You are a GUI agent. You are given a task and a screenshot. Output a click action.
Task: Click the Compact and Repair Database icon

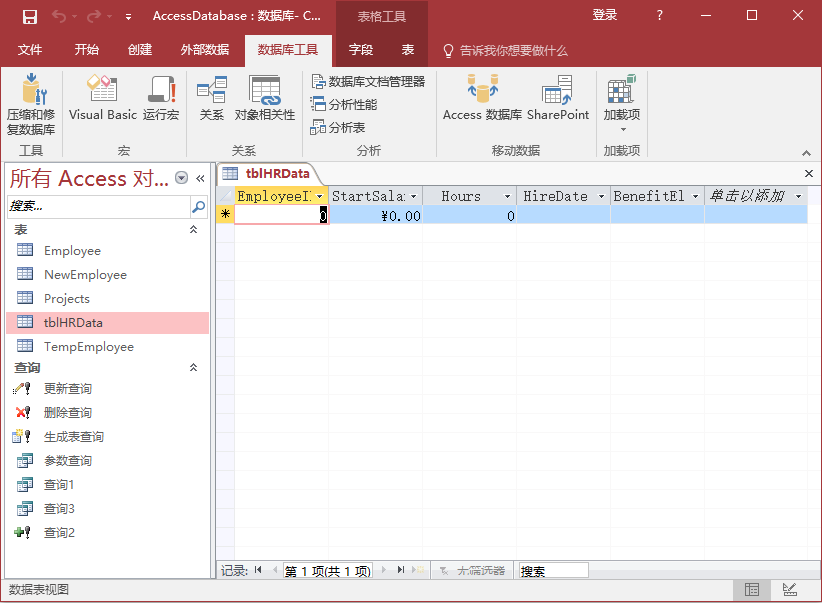(31, 103)
